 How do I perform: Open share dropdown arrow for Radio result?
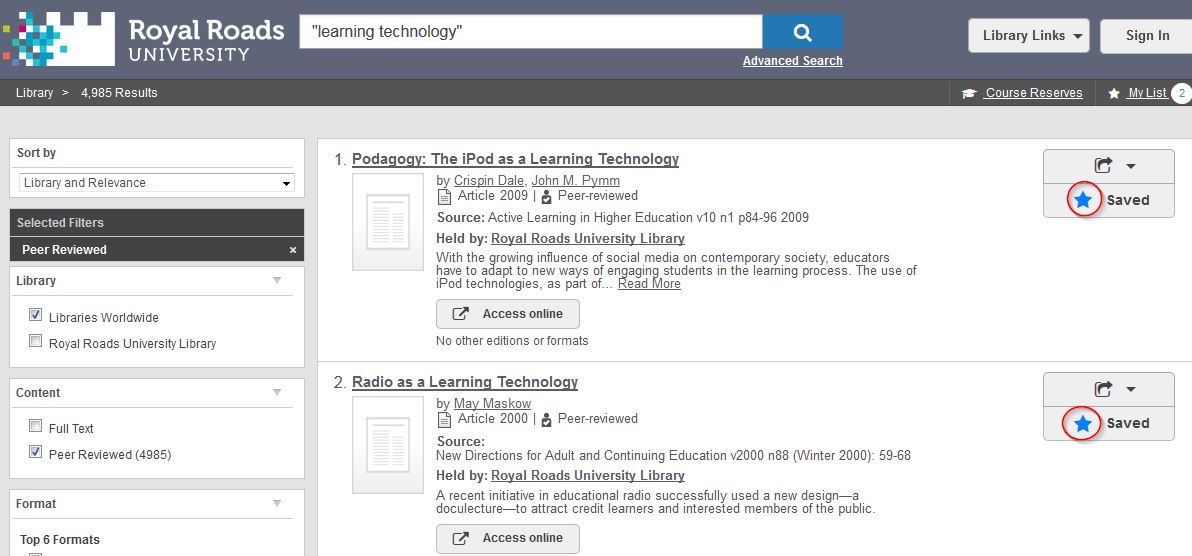[1130, 389]
